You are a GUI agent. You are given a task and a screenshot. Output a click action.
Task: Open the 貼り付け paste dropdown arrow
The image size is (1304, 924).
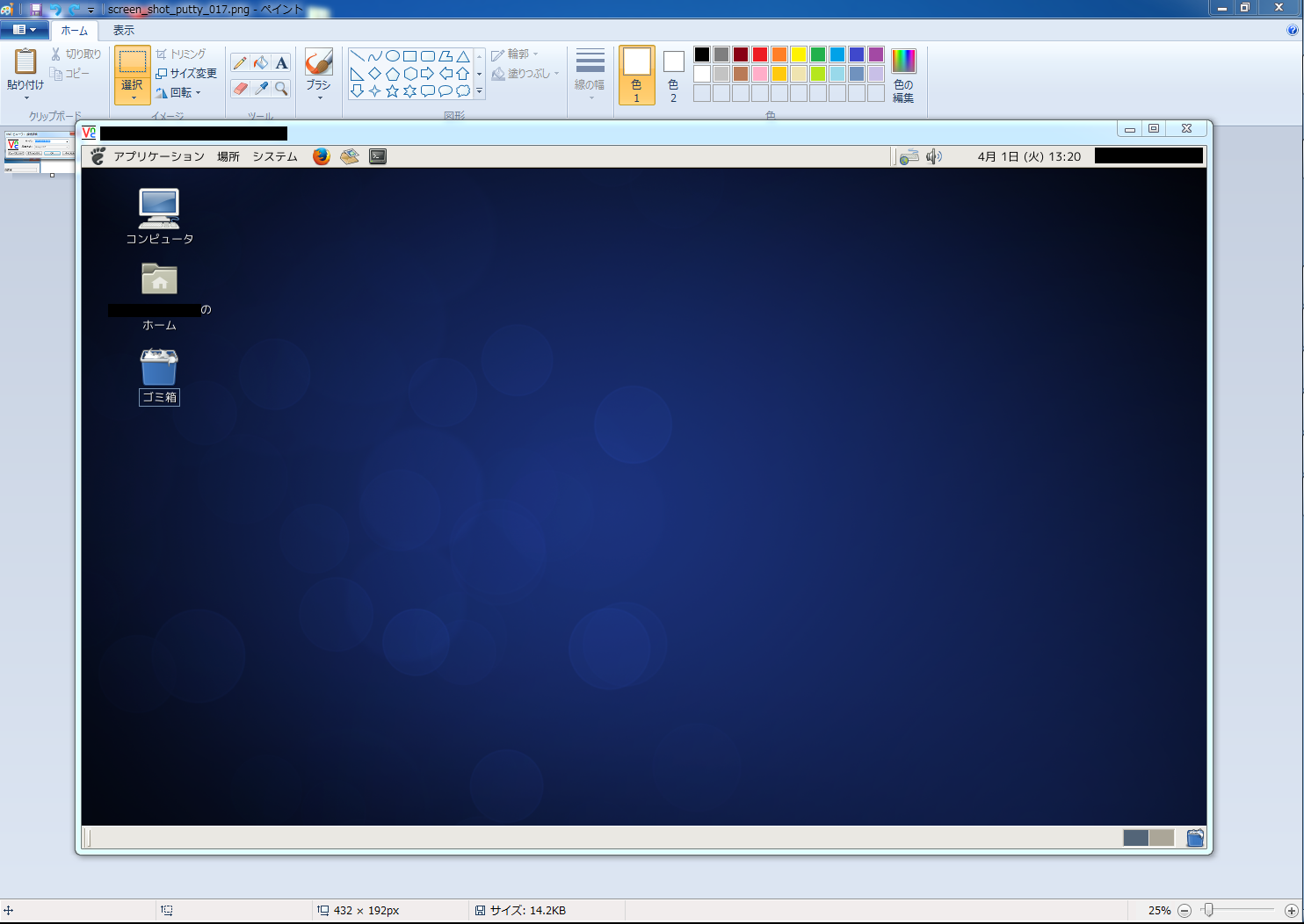click(25, 97)
